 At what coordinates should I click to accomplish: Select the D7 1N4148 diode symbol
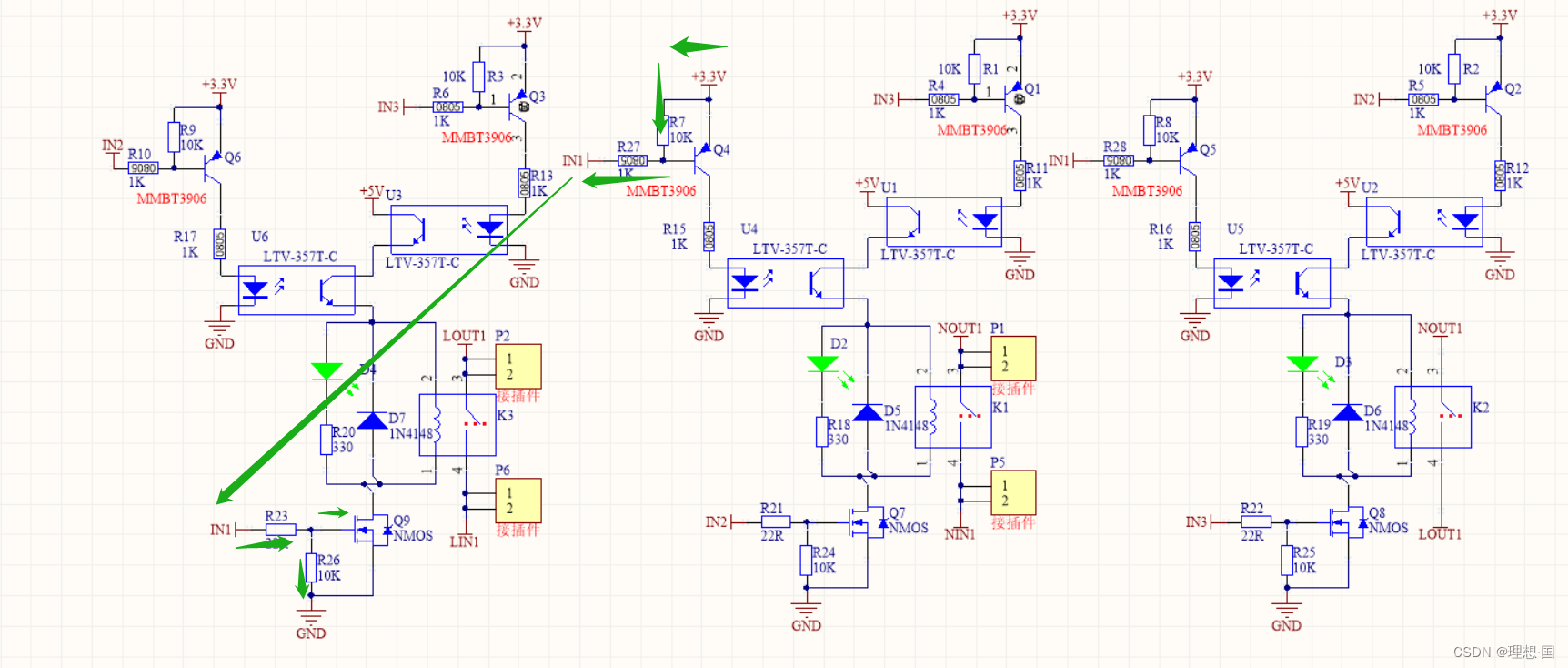coord(372,420)
